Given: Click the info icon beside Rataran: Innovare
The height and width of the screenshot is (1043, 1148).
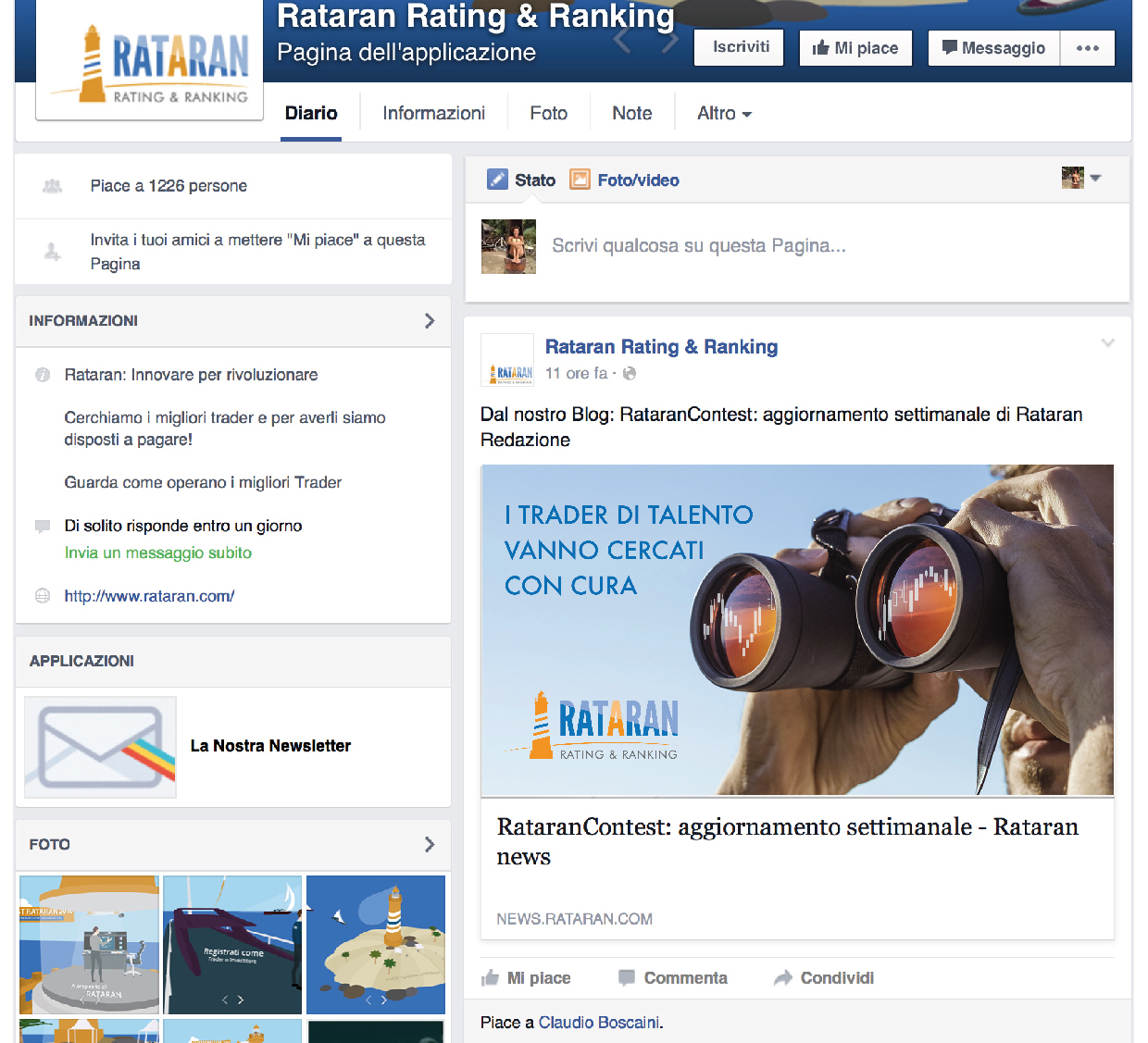Looking at the screenshot, I should click(43, 375).
